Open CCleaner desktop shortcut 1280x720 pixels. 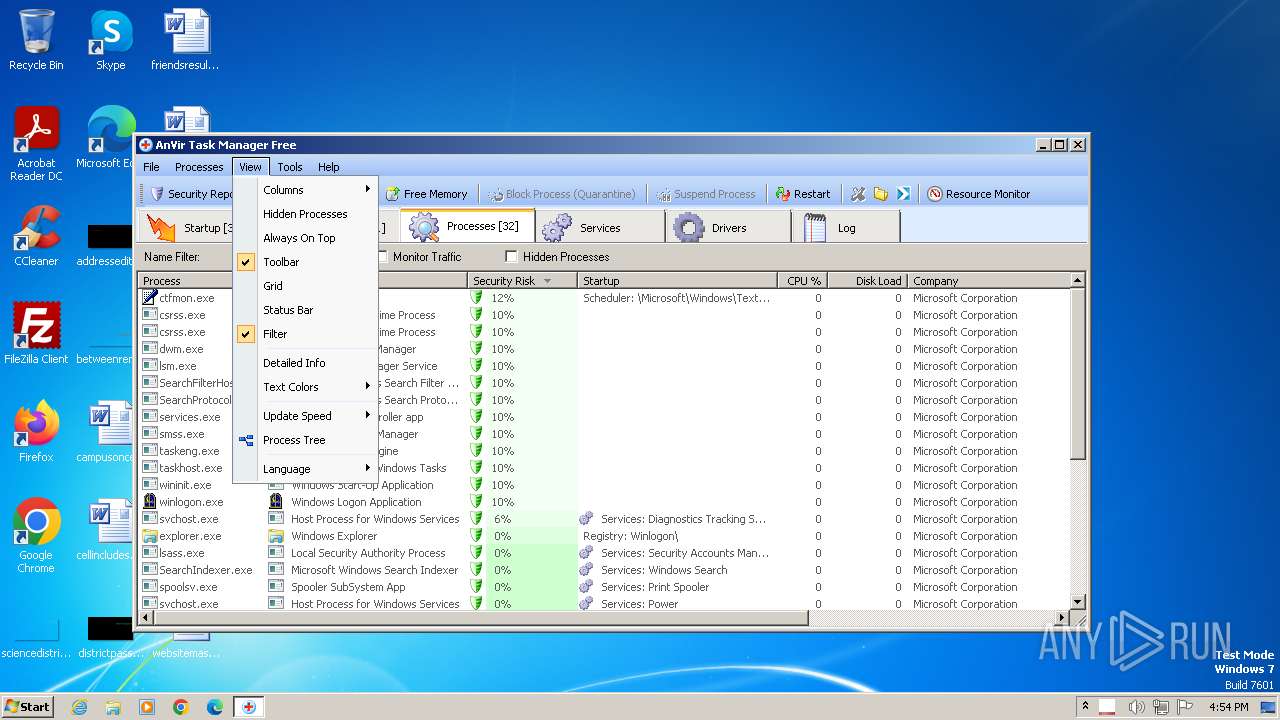click(36, 236)
